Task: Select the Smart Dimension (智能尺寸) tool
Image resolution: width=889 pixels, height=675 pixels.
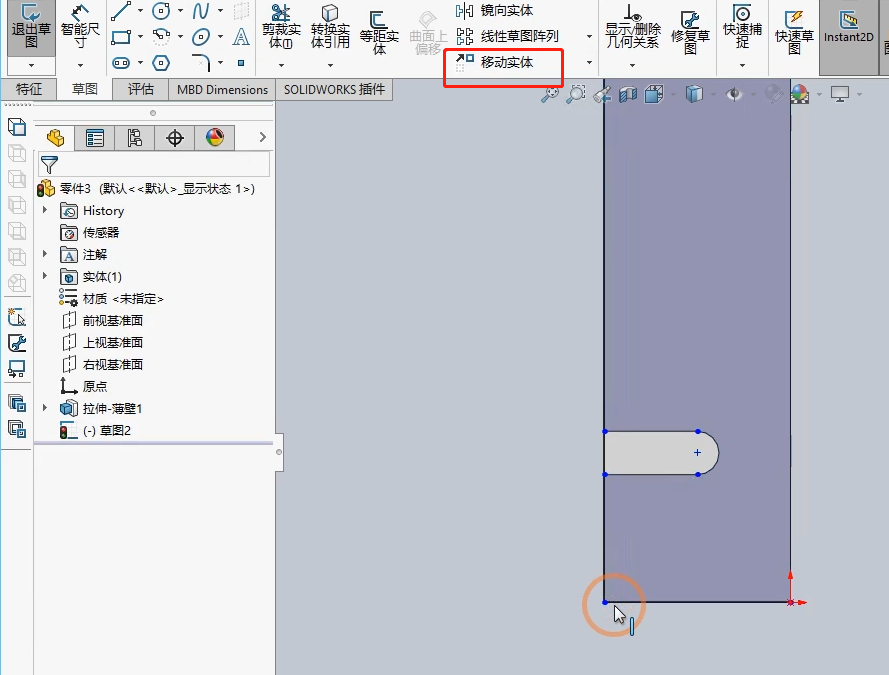Action: tap(79, 29)
